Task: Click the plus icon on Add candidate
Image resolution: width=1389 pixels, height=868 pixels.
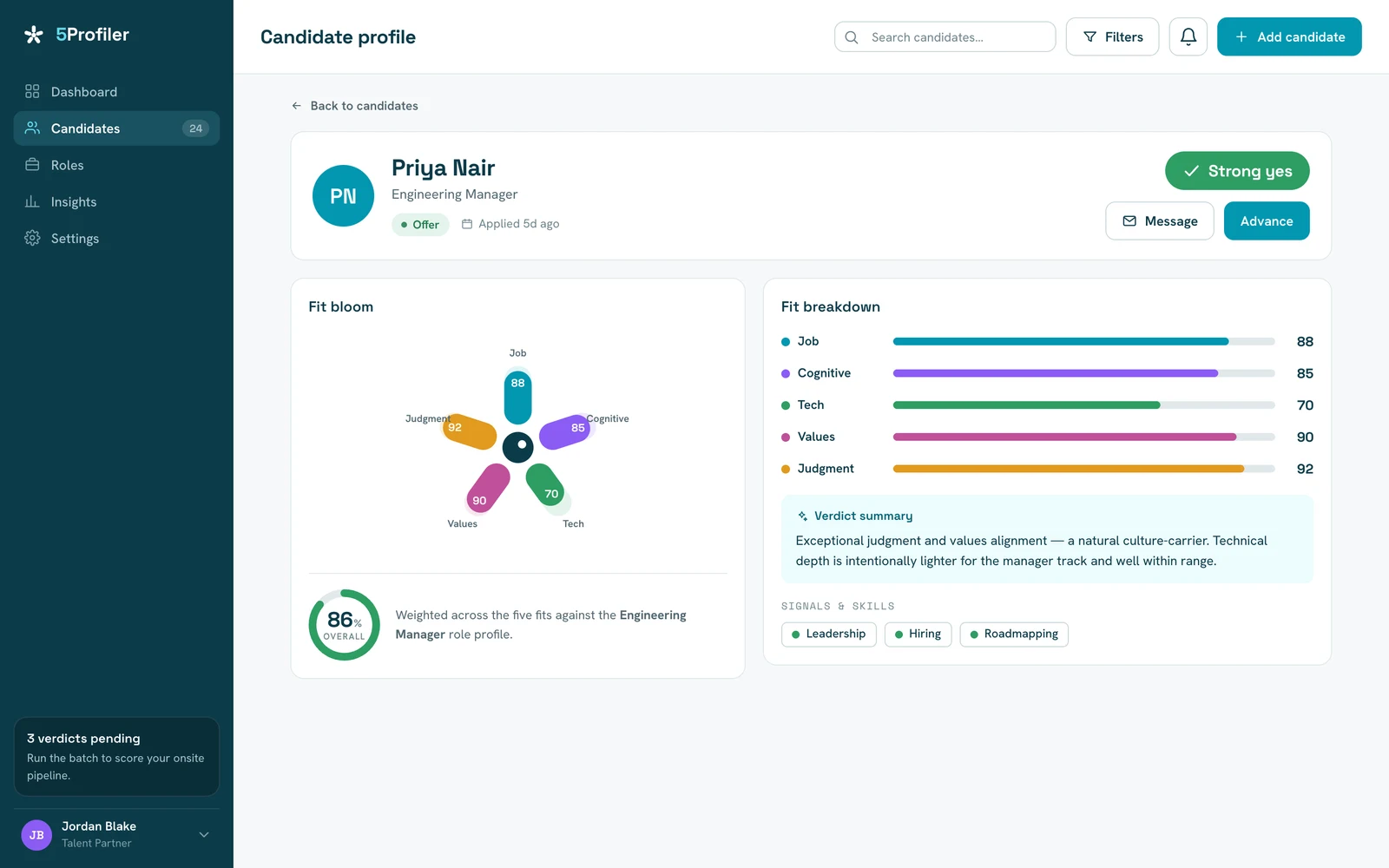Action: [x=1241, y=36]
